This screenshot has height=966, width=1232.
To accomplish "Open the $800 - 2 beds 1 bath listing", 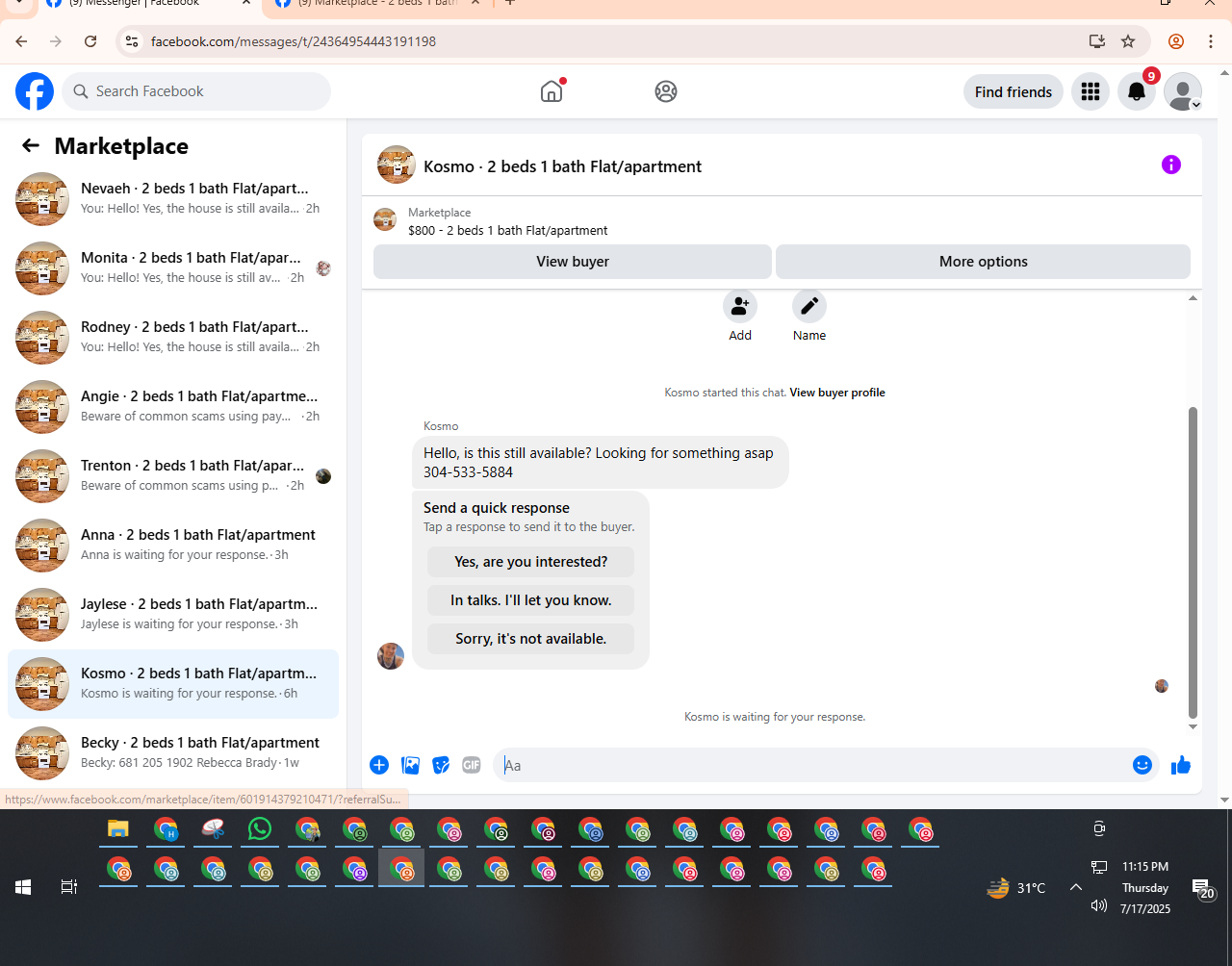I will pyautogui.click(x=508, y=231).
